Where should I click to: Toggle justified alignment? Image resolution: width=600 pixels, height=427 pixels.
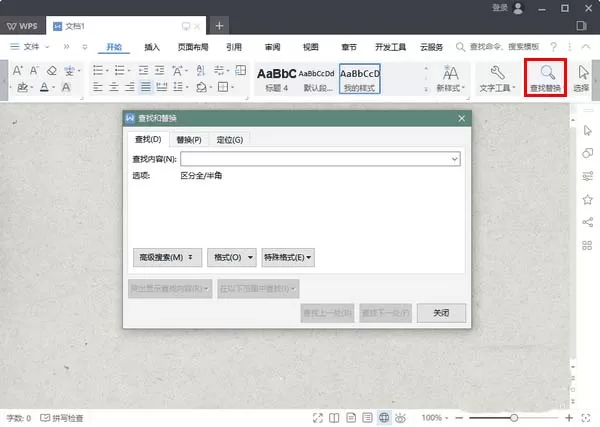tap(146, 87)
